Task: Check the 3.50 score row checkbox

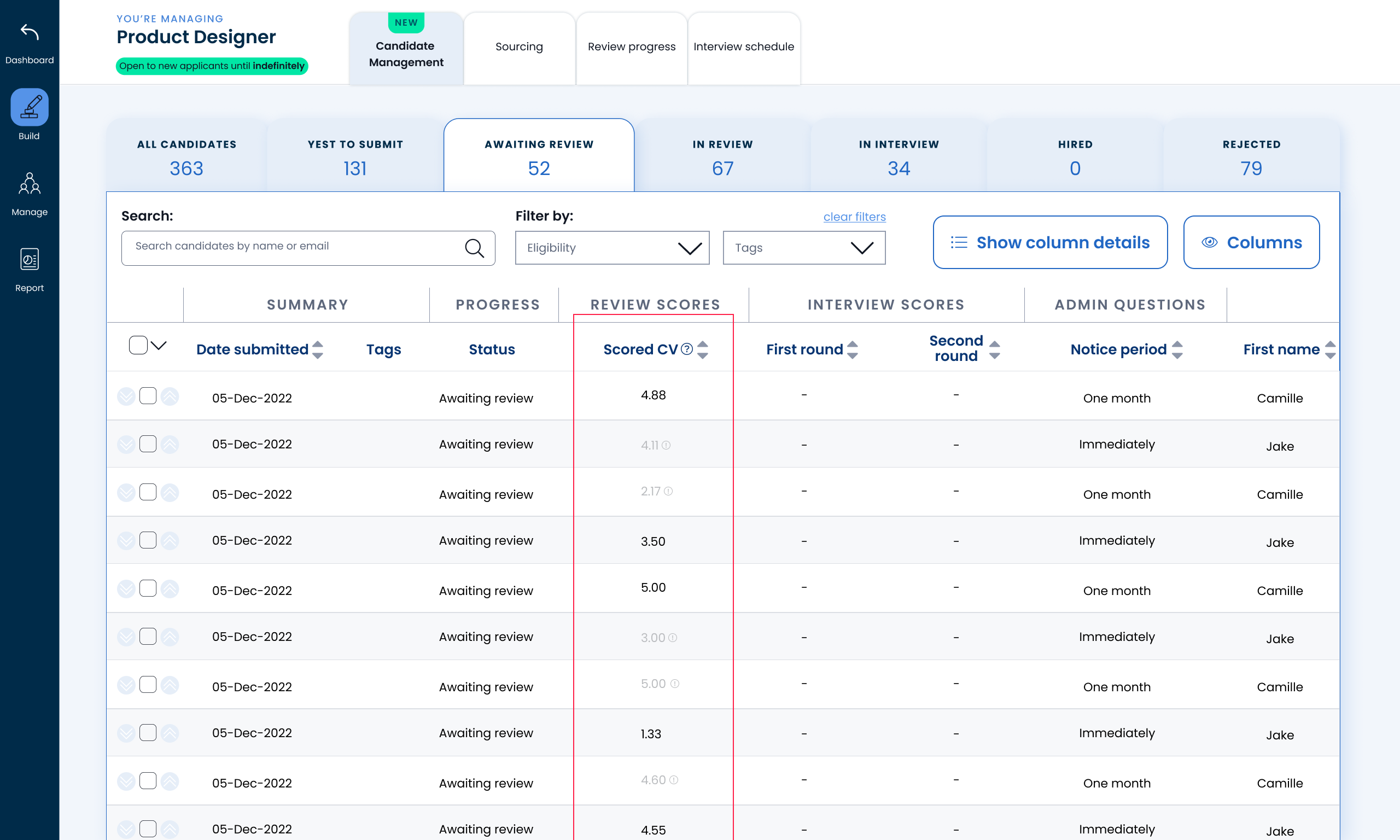Action: pyautogui.click(x=148, y=540)
